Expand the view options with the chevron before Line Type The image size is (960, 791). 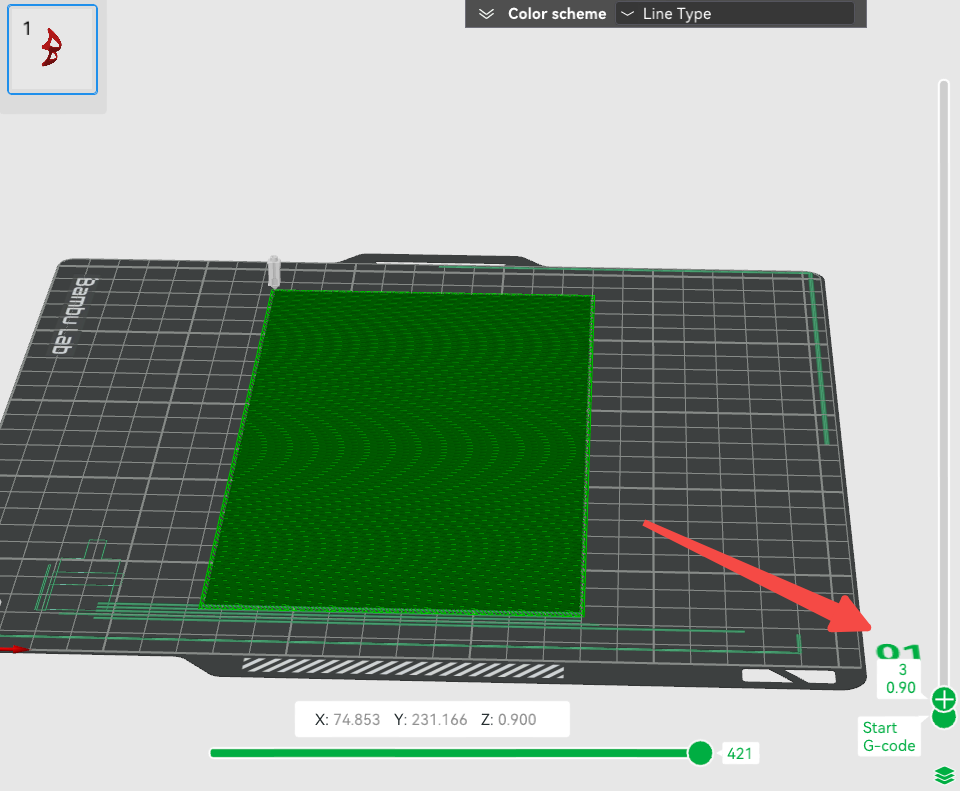tap(628, 13)
